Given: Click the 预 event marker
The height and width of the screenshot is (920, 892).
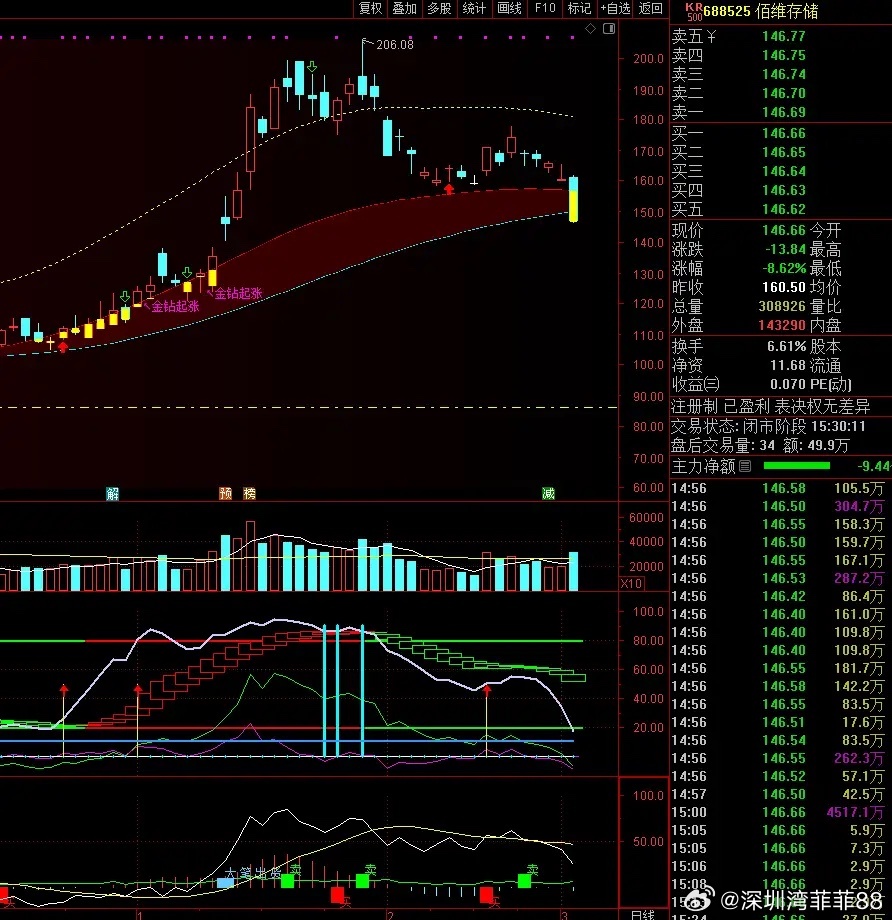Looking at the screenshot, I should click(225, 493).
